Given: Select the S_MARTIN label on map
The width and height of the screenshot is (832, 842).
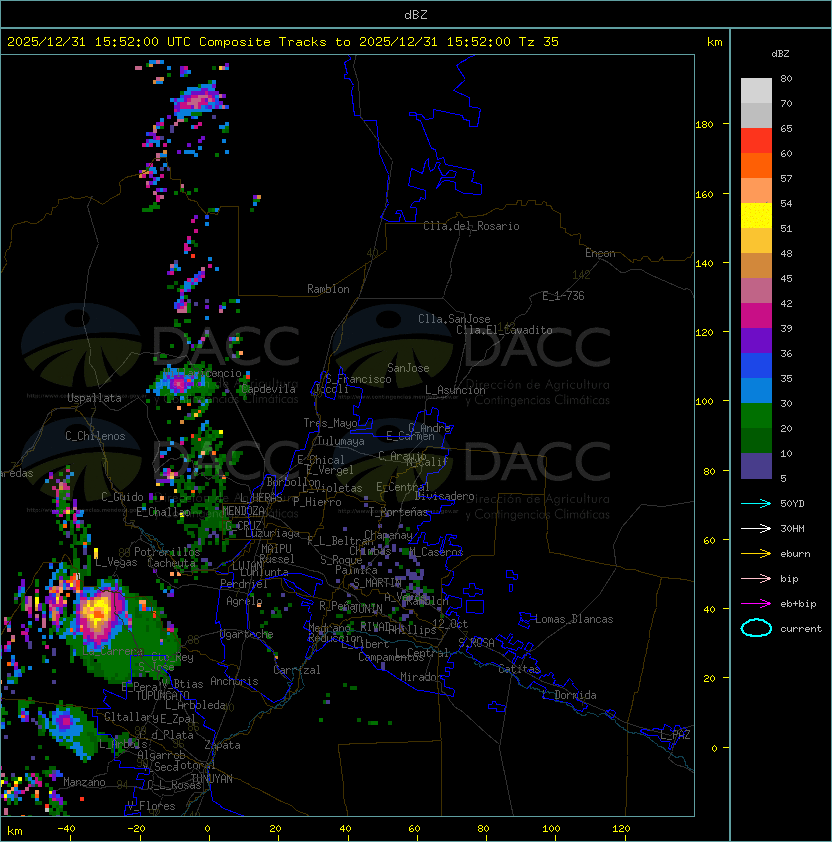Looking at the screenshot, I should (377, 583).
